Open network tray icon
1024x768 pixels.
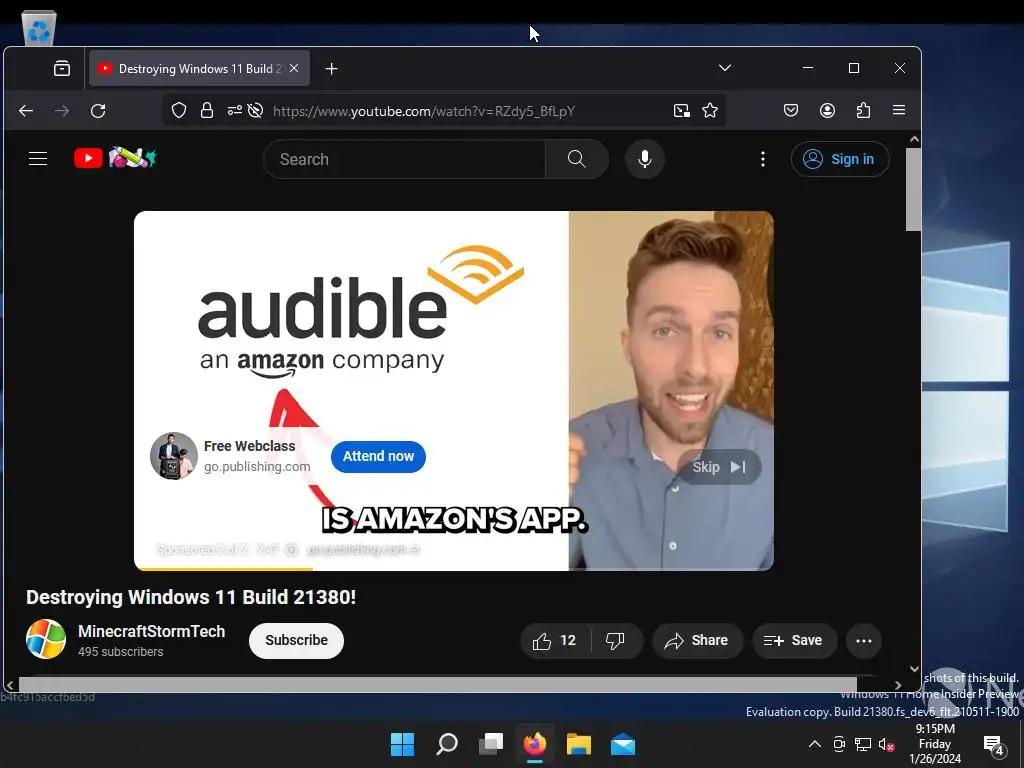[863, 744]
